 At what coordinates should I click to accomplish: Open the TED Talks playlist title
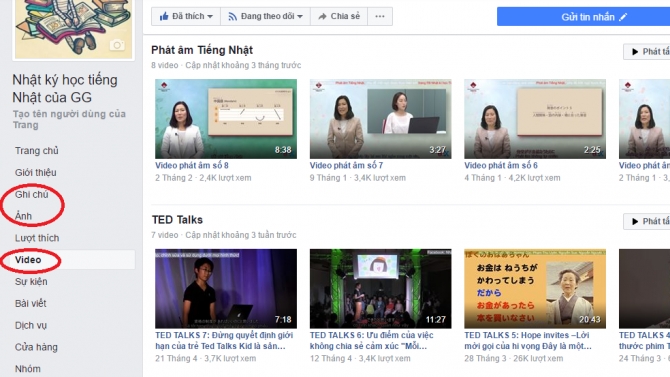pyautogui.click(x=177, y=220)
